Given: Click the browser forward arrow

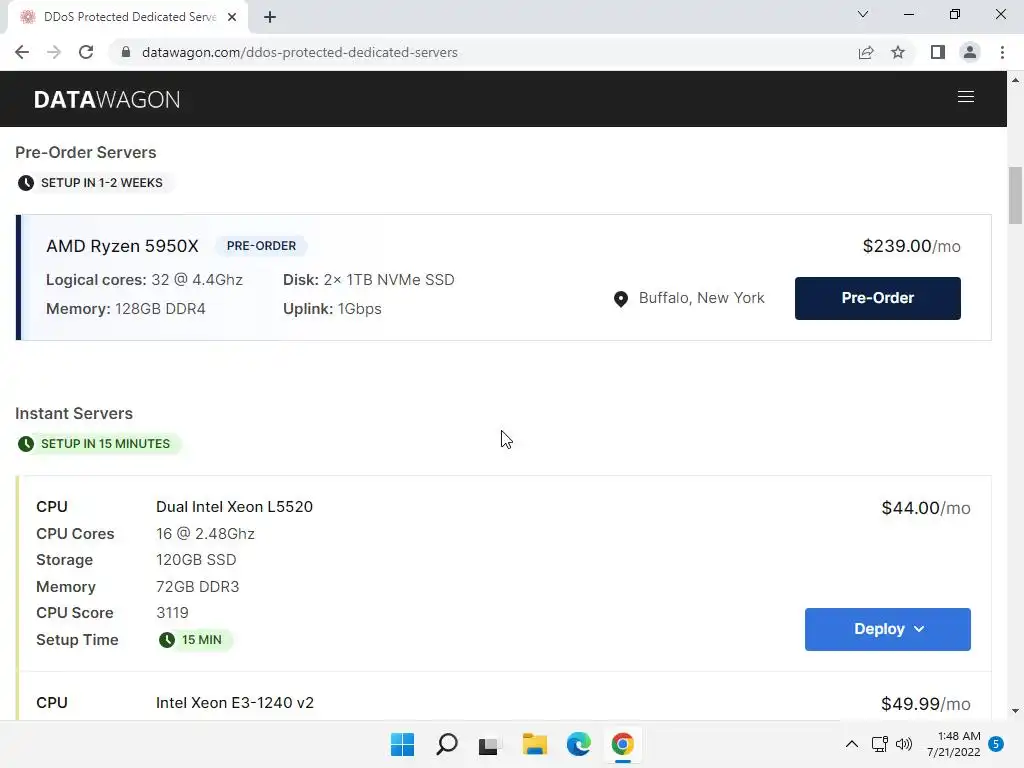Looking at the screenshot, I should [54, 52].
